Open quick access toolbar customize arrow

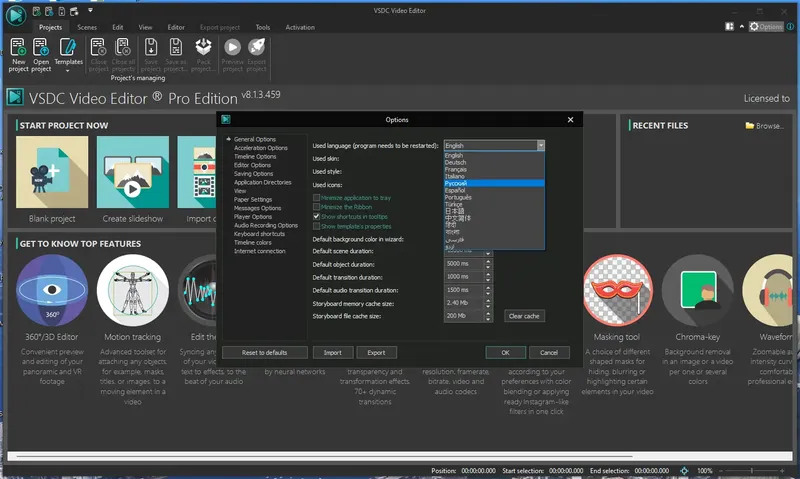pyautogui.click(x=90, y=10)
